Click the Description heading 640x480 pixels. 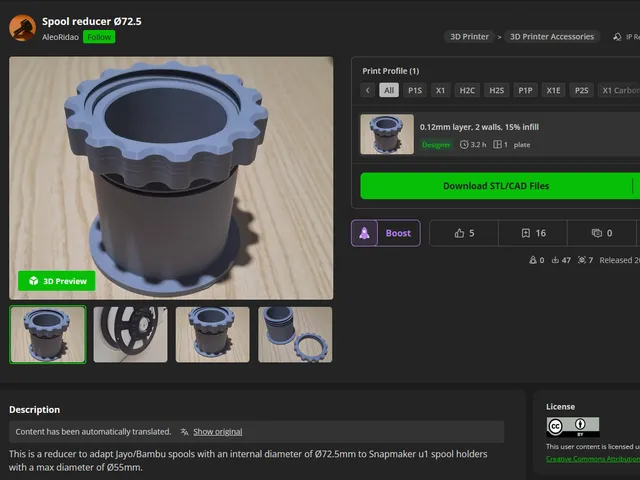(34, 410)
